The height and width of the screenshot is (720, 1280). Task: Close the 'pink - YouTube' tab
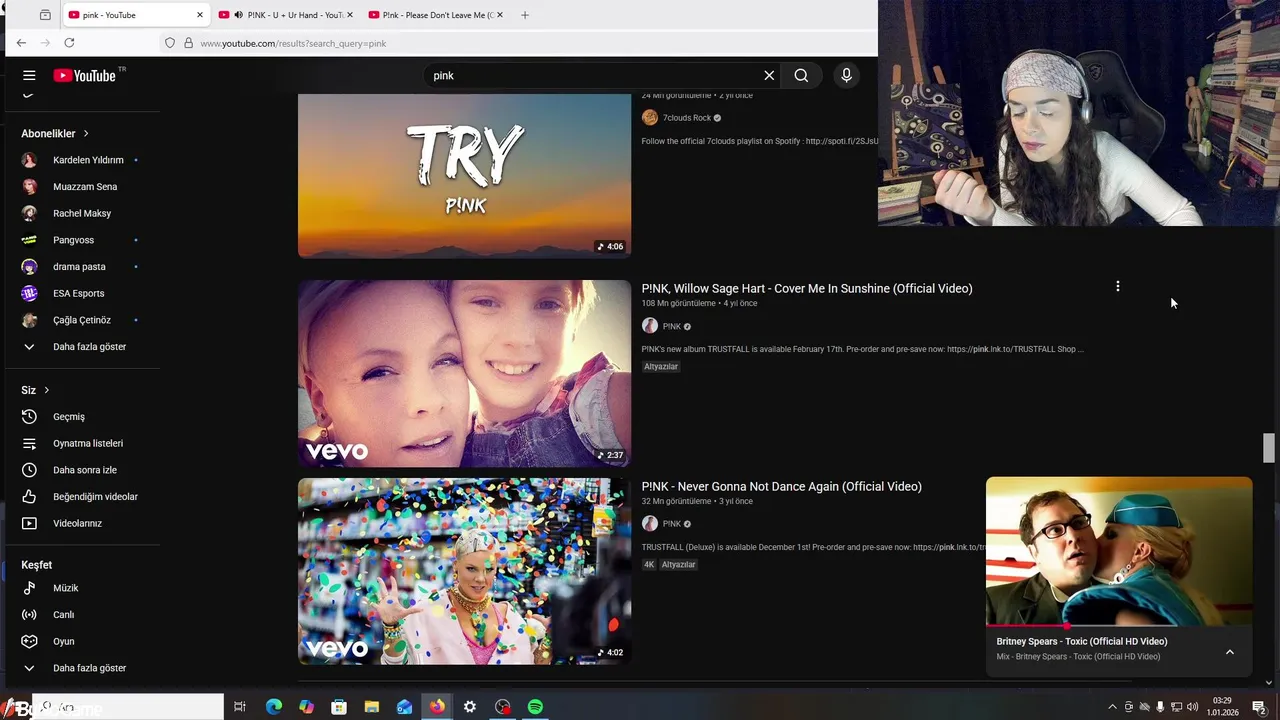[200, 15]
